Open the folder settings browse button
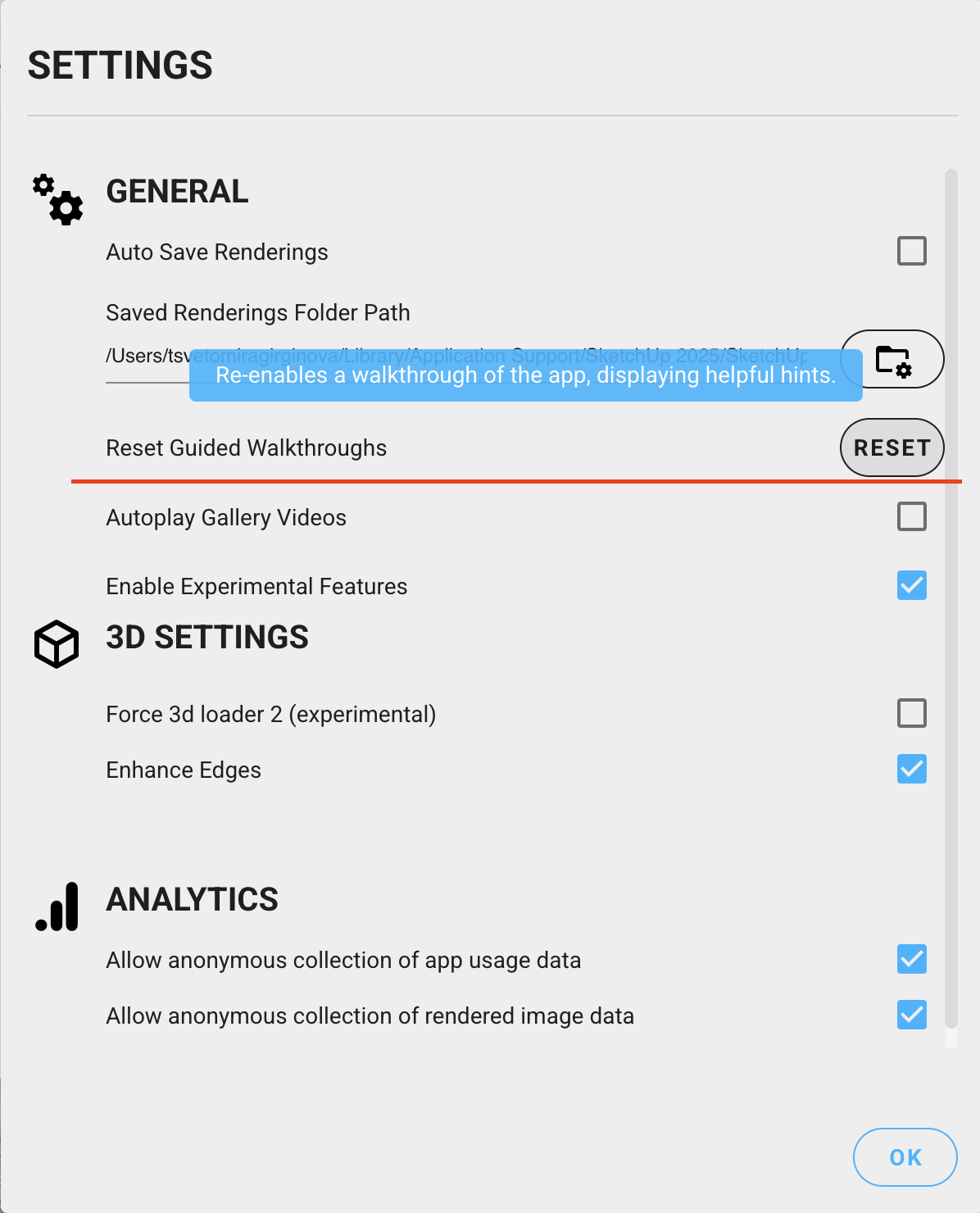This screenshot has height=1213, width=980. (892, 359)
